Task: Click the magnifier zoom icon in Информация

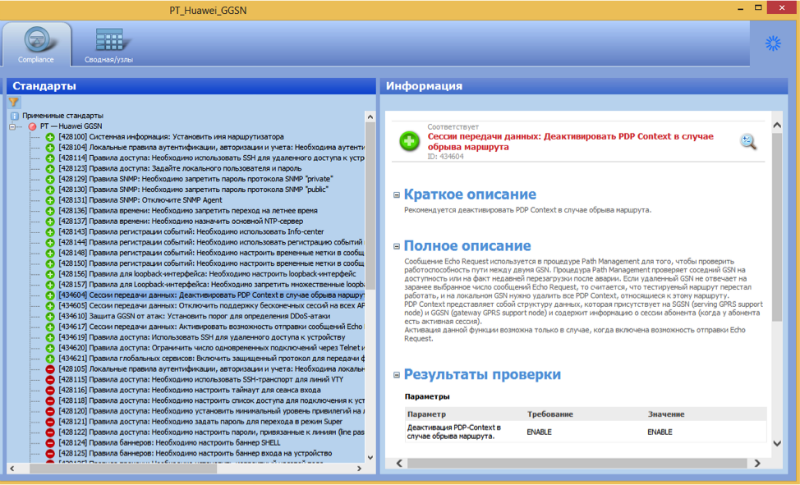Action: tap(748, 142)
